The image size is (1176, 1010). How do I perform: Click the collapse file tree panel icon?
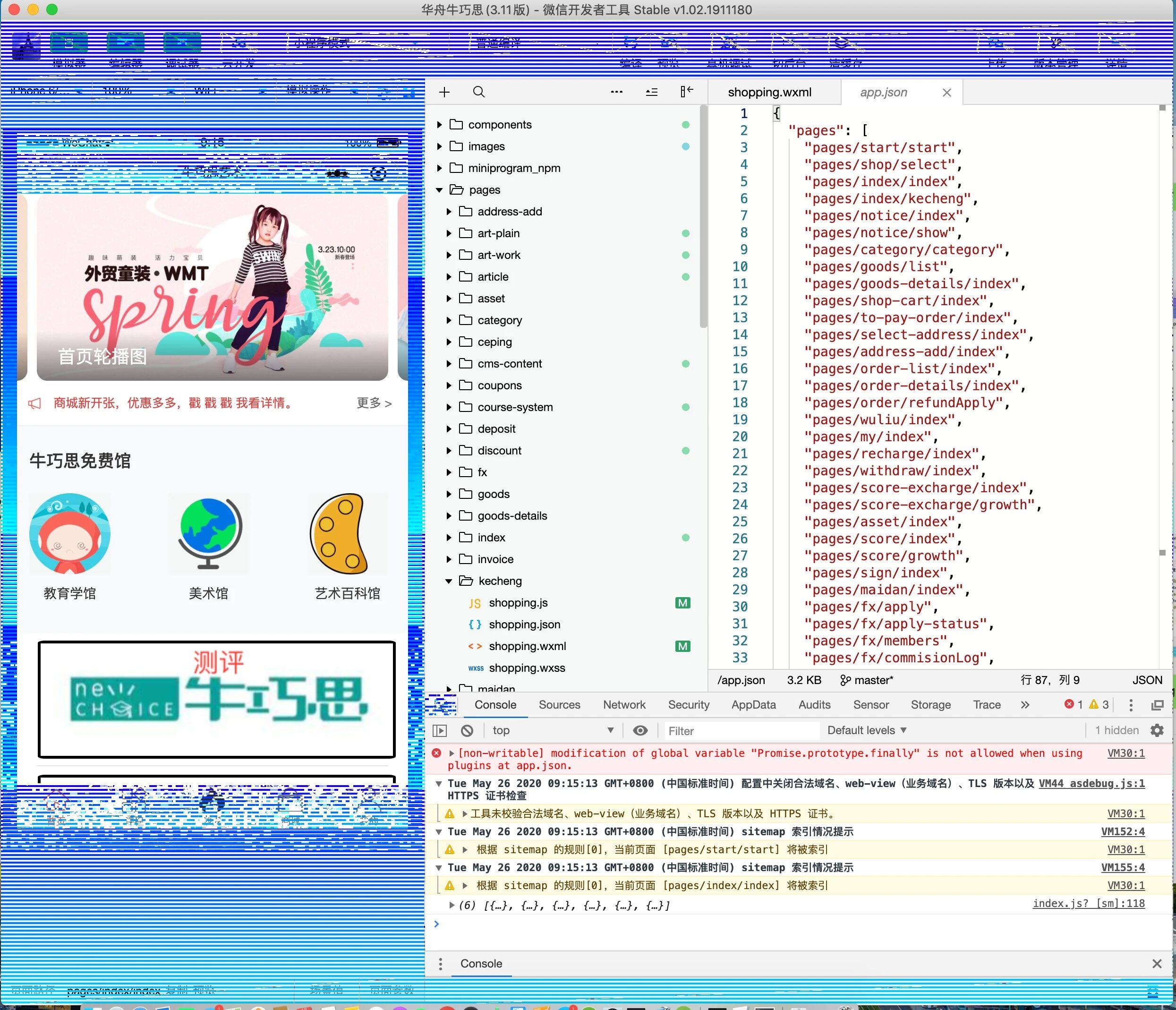click(x=686, y=91)
